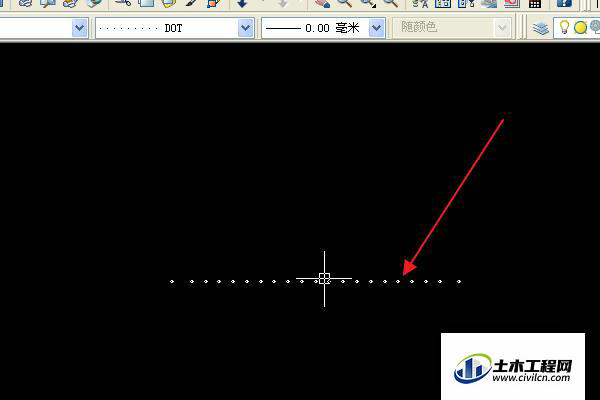This screenshot has width=600, height=400.
Task: Expand the color control dropdown arrow
Action: coord(80,28)
